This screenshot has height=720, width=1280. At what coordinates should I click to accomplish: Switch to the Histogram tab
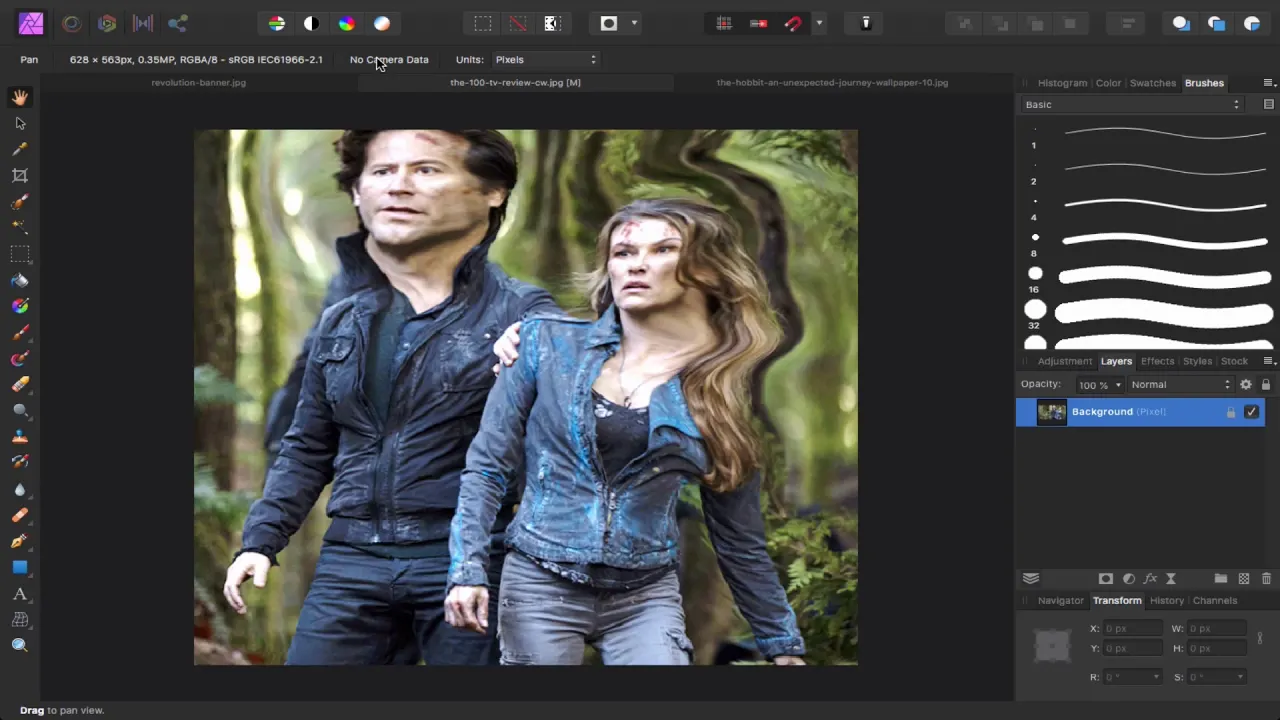tap(1062, 83)
